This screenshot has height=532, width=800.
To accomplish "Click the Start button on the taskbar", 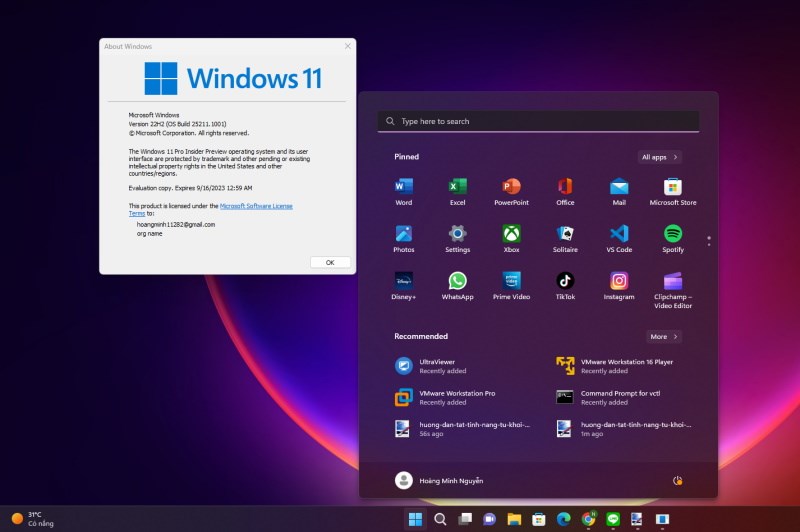I will click(415, 519).
